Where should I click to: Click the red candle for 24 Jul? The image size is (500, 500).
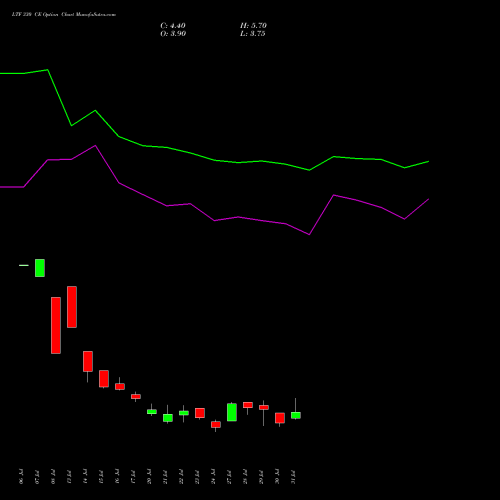[216, 425]
